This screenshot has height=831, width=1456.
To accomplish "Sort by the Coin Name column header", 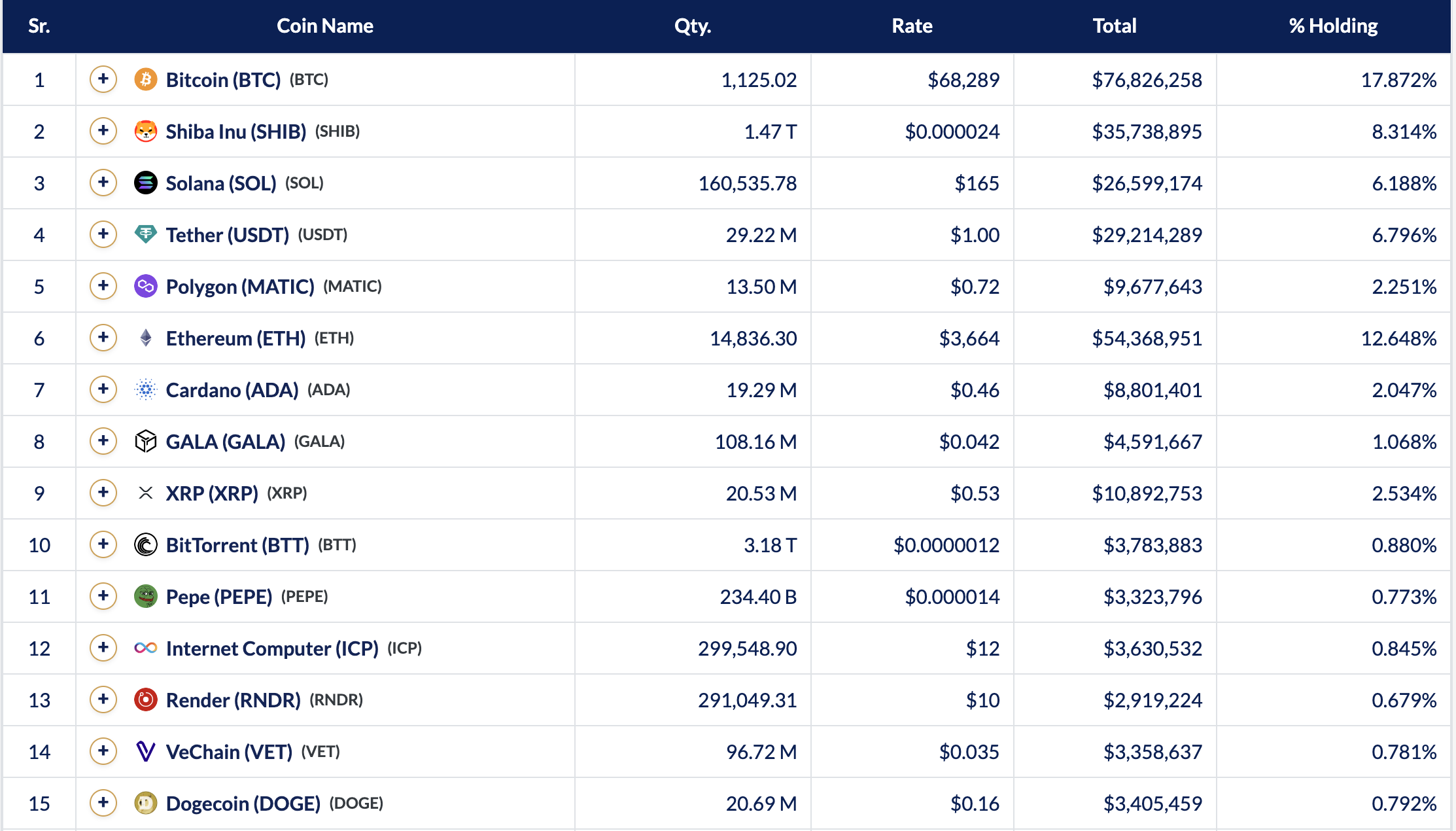I will click(x=325, y=26).
